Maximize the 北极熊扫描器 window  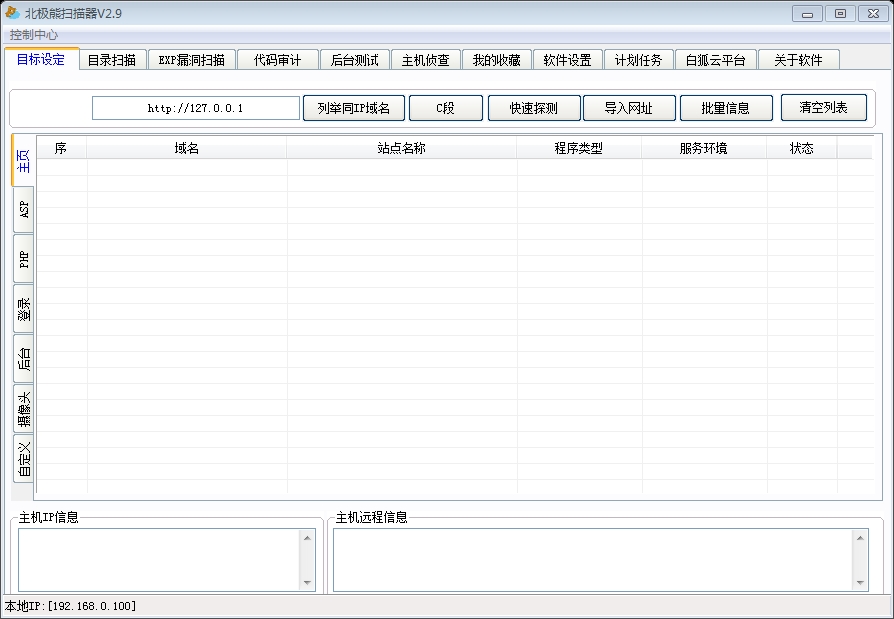click(x=840, y=14)
